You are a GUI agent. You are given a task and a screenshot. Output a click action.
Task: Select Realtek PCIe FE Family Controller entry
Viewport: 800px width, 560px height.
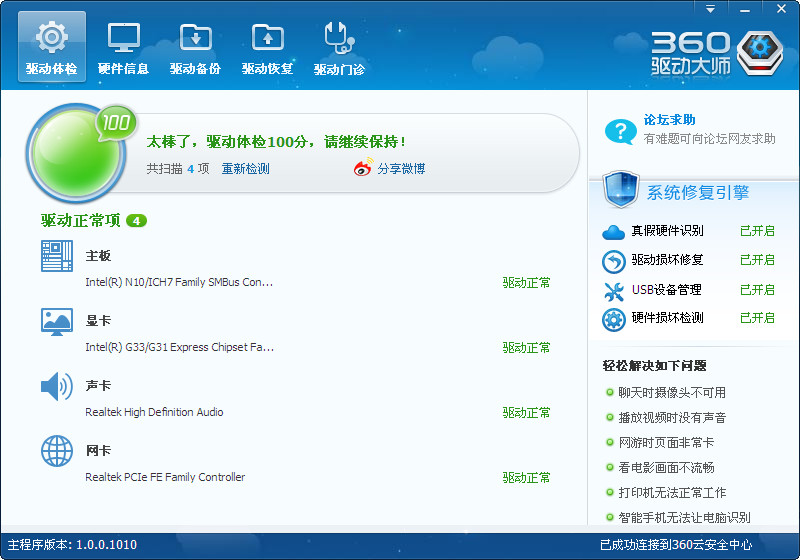pyautogui.click(x=165, y=477)
